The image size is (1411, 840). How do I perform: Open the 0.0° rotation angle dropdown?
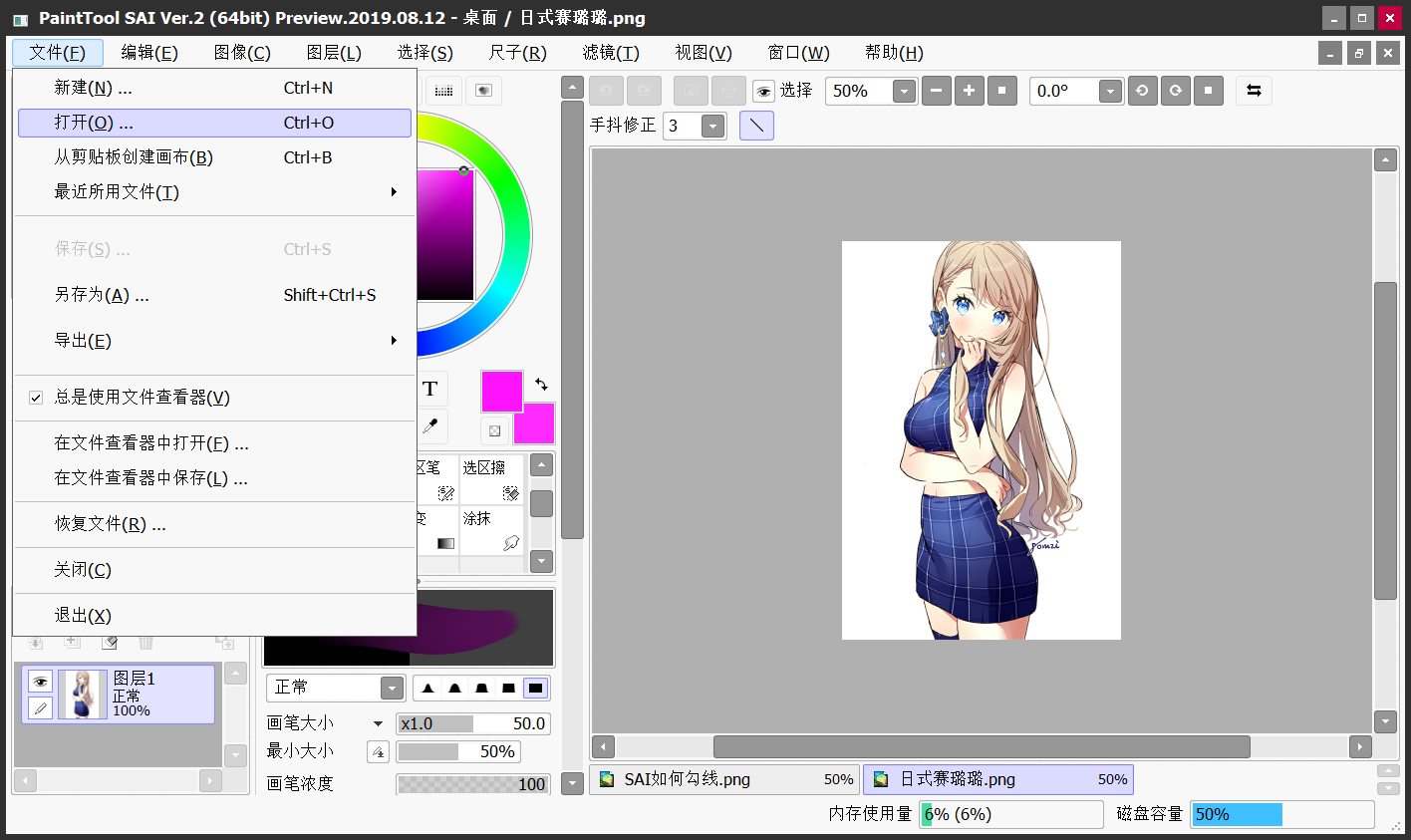coord(1111,92)
